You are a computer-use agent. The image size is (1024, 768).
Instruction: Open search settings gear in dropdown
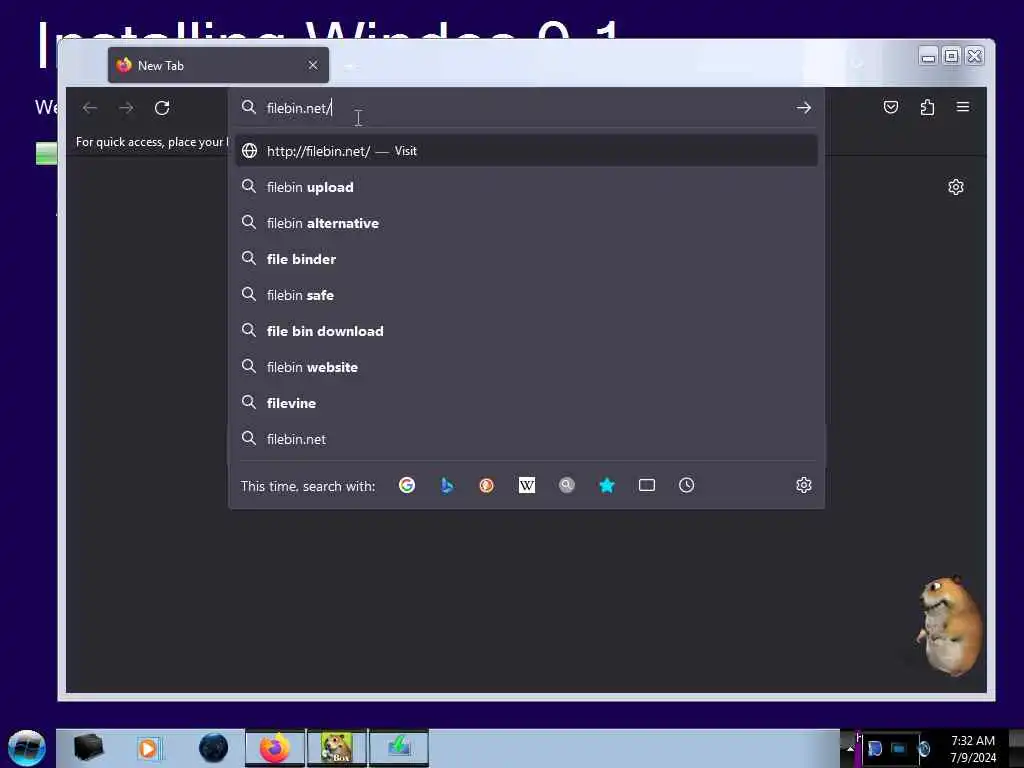tap(804, 485)
